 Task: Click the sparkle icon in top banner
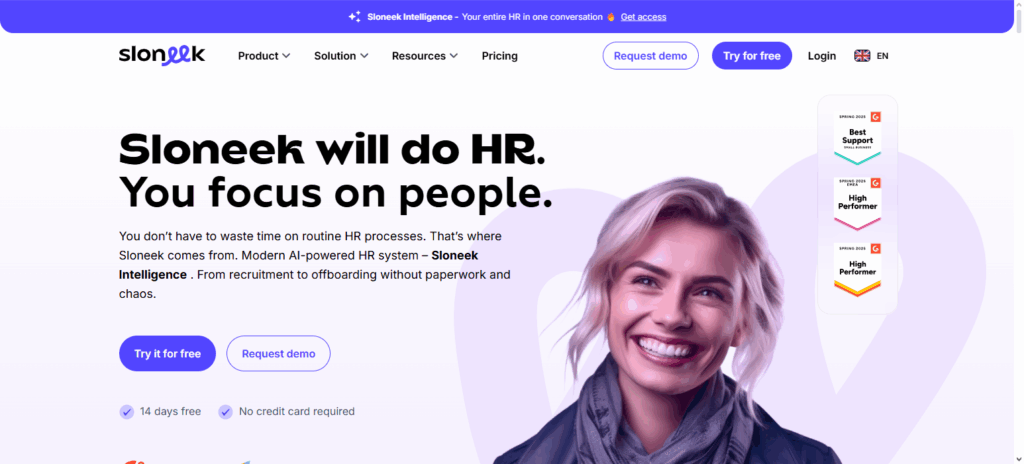tap(355, 17)
